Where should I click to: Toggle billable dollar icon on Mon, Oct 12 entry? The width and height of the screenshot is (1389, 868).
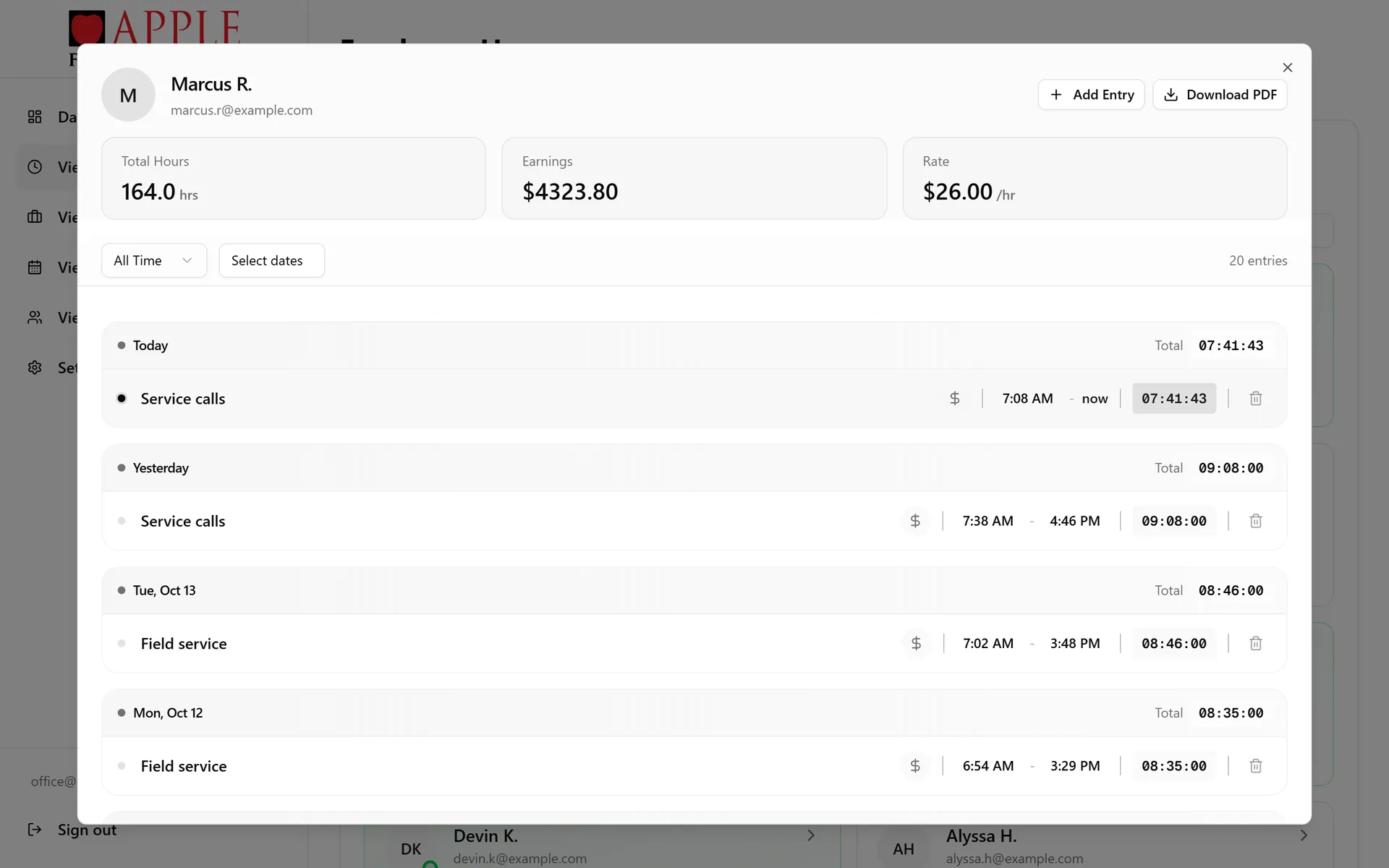(x=915, y=766)
